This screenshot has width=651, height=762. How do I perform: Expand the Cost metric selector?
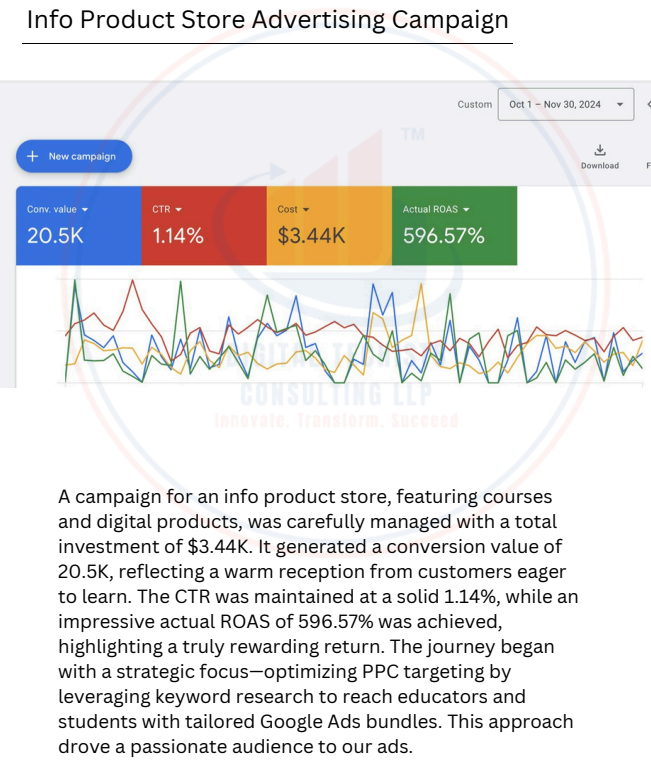pyautogui.click(x=306, y=209)
